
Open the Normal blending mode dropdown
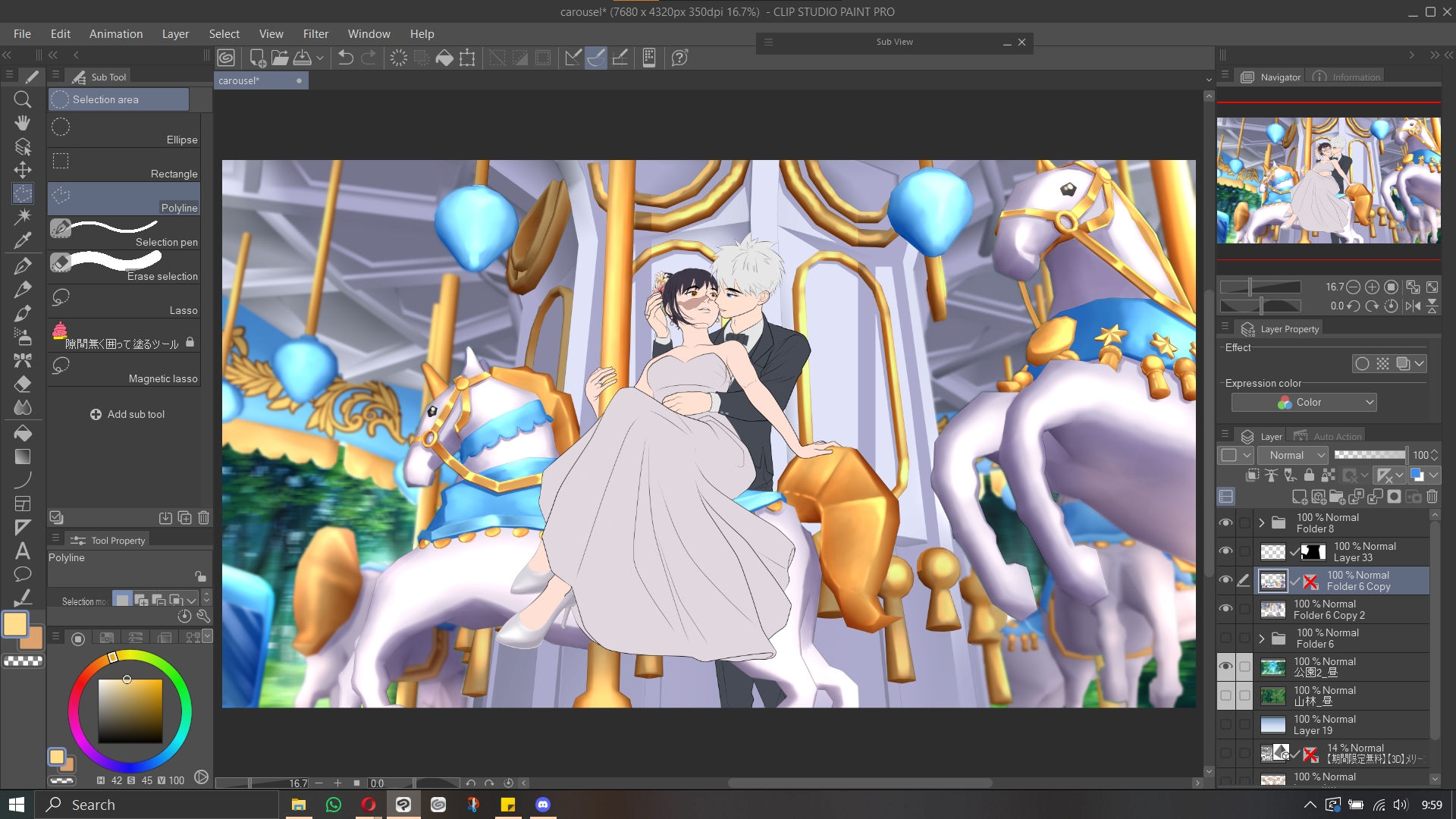pyautogui.click(x=1293, y=455)
